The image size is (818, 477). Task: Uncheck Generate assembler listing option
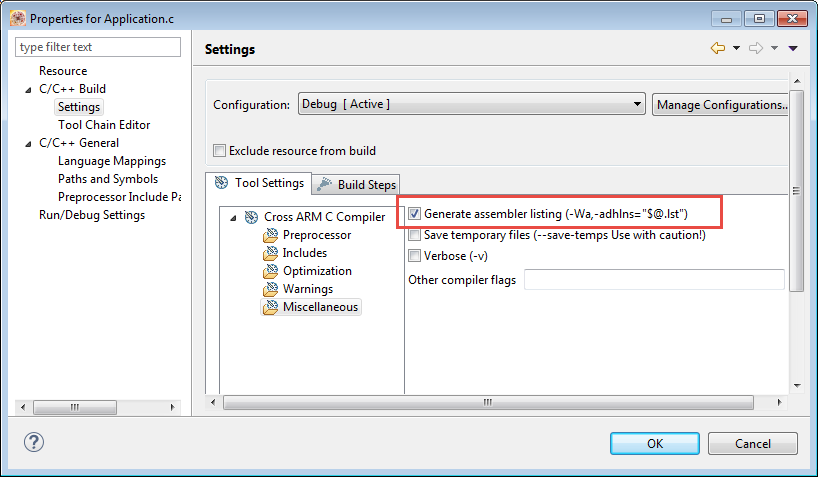tap(415, 214)
